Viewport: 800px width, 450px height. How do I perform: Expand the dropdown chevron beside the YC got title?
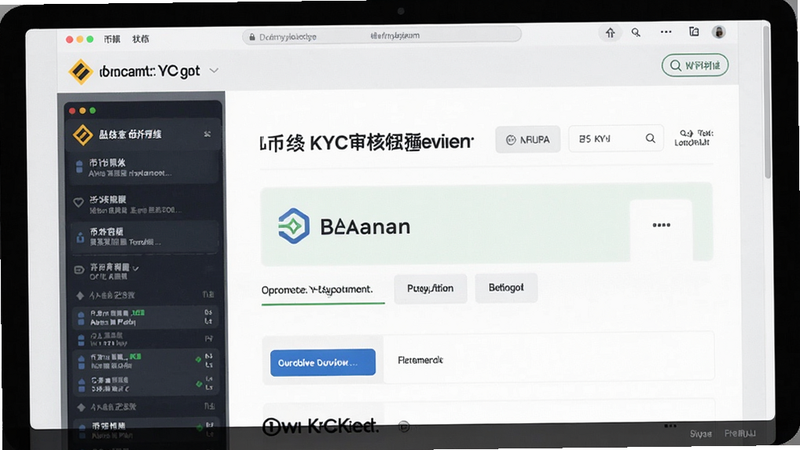[214, 70]
